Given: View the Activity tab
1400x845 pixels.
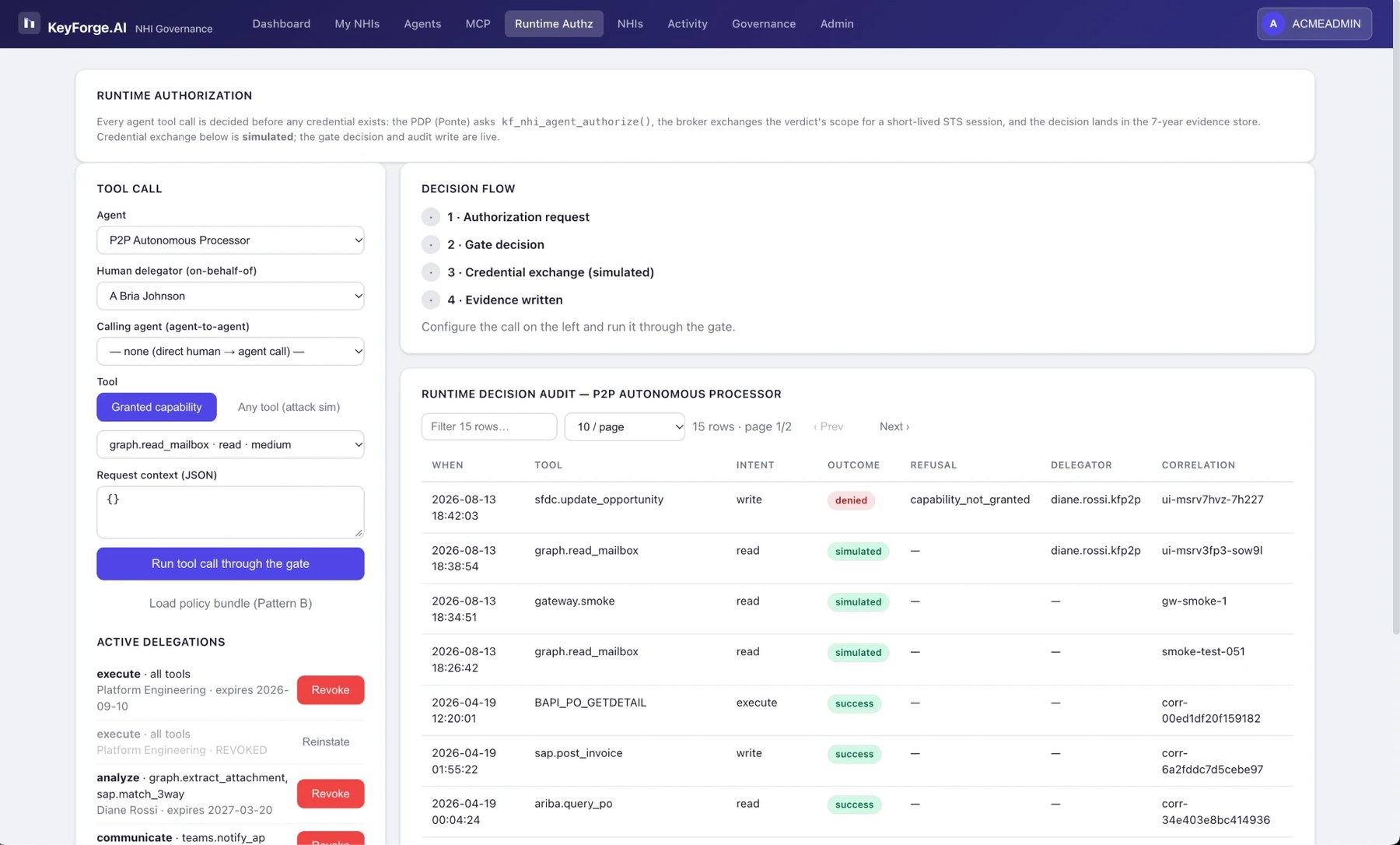Looking at the screenshot, I should click(688, 23).
